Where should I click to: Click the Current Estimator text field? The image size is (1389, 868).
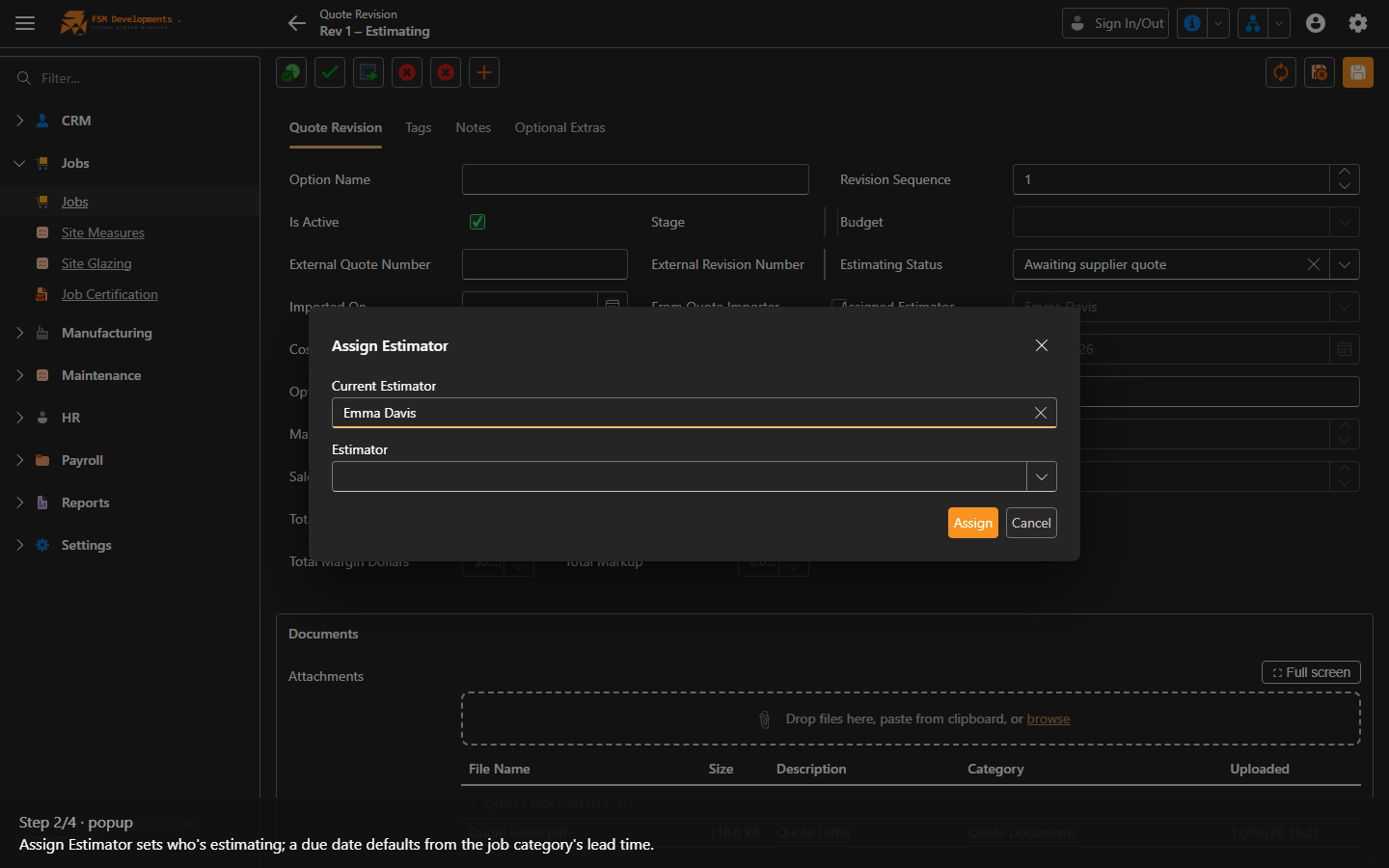(x=694, y=413)
